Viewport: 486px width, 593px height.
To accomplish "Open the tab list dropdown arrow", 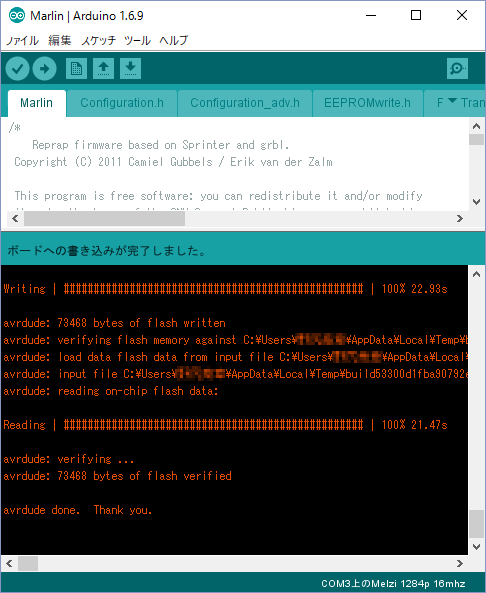I will pos(452,101).
